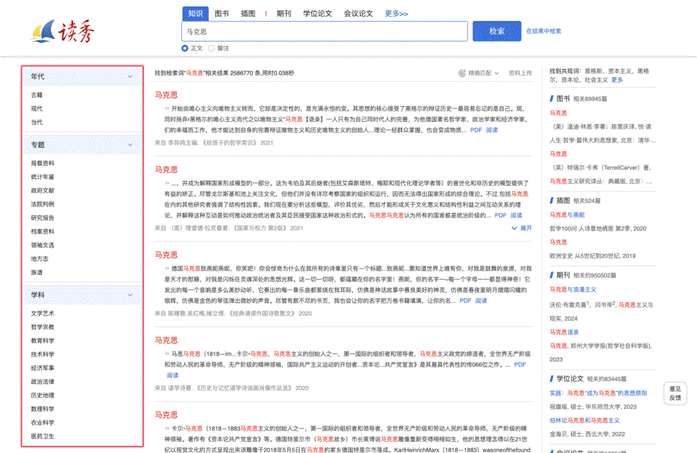The width and height of the screenshot is (697, 453).
Task: Collapse the 专题 filter section
Action: tap(130, 144)
